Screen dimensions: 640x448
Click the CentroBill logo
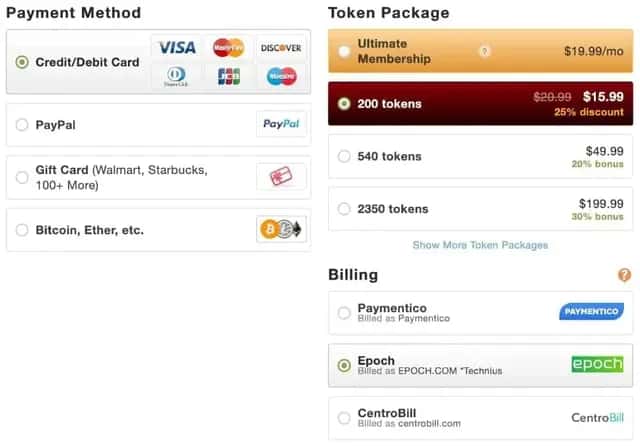[597, 417]
